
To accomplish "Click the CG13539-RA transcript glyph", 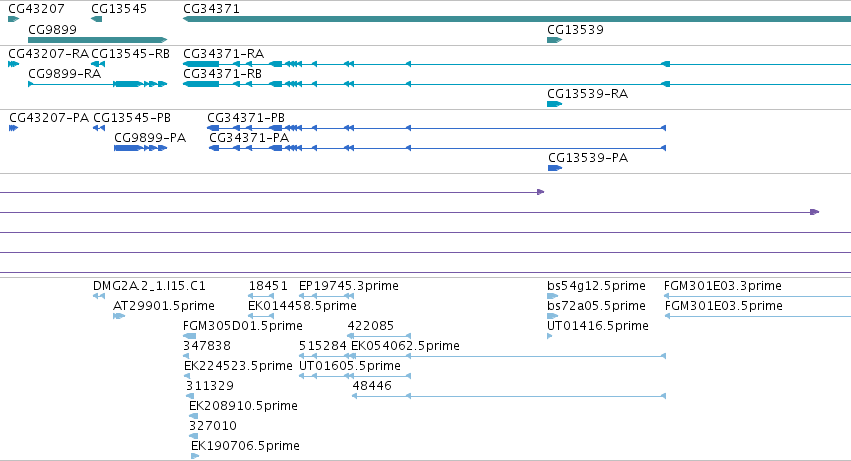I will [555, 104].
